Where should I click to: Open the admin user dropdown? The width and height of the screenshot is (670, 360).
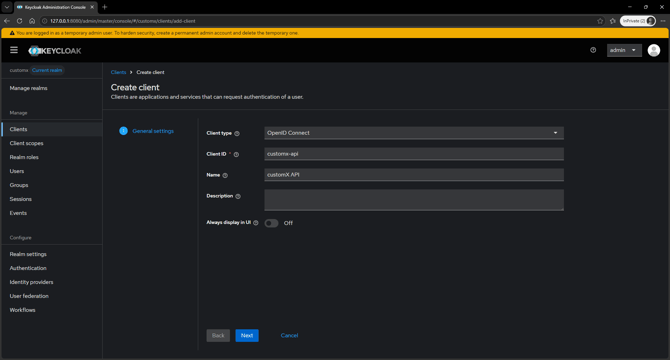coord(624,50)
